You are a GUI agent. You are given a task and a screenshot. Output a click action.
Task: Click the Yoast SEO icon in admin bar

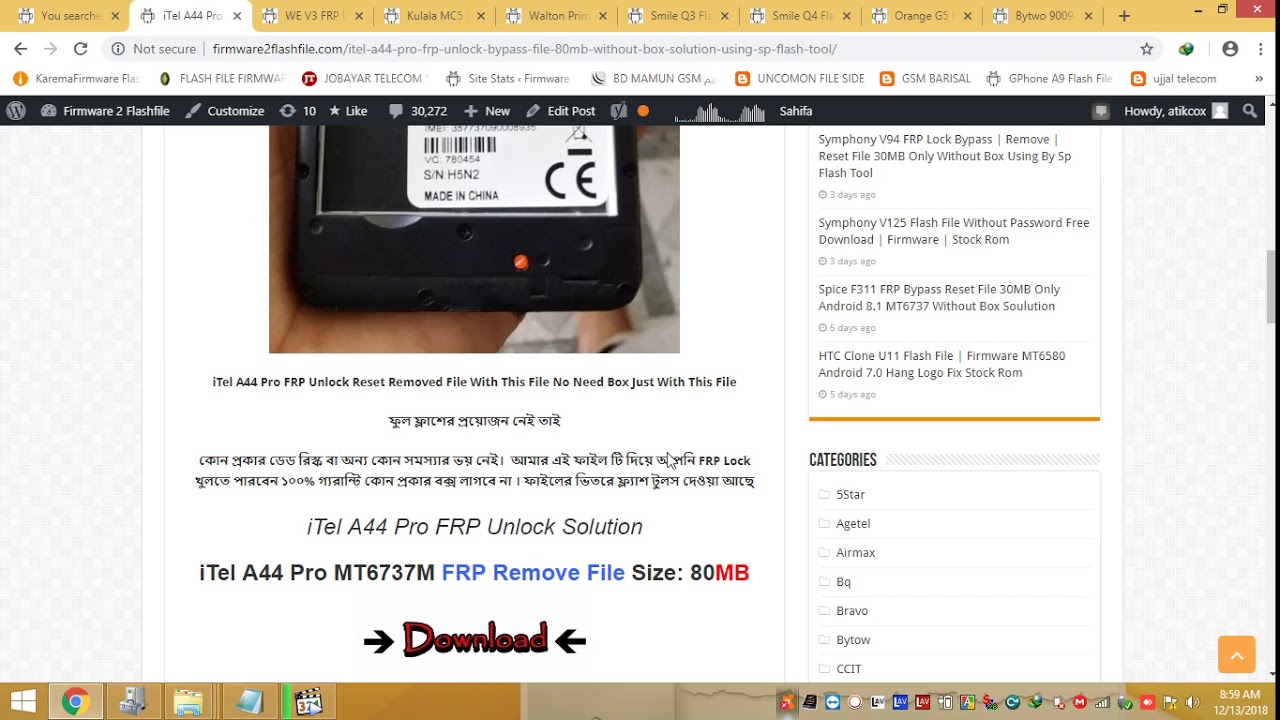619,111
